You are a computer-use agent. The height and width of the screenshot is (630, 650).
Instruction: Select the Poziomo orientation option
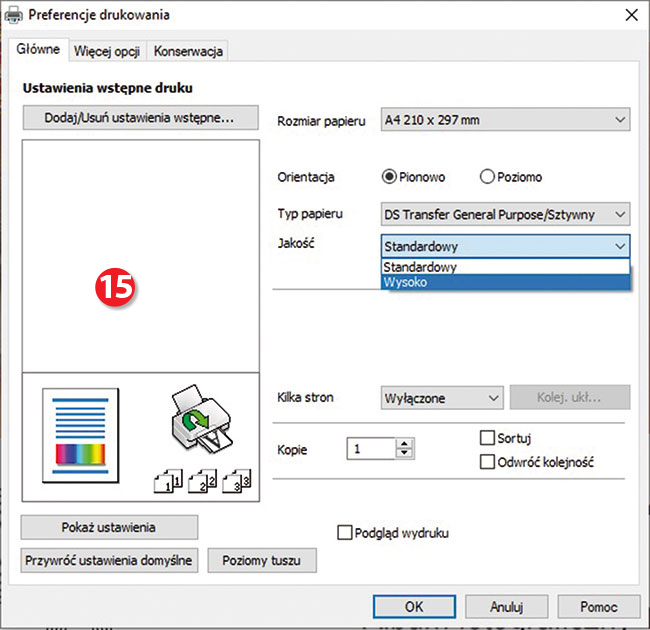click(x=488, y=177)
